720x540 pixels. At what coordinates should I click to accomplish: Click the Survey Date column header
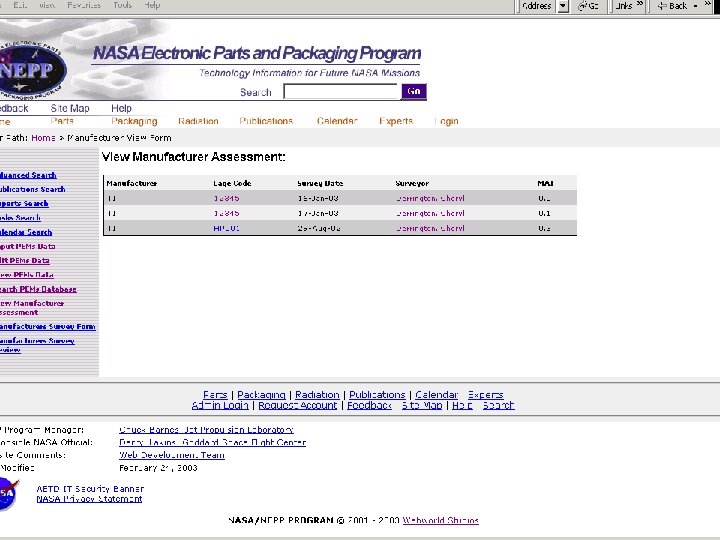point(320,183)
